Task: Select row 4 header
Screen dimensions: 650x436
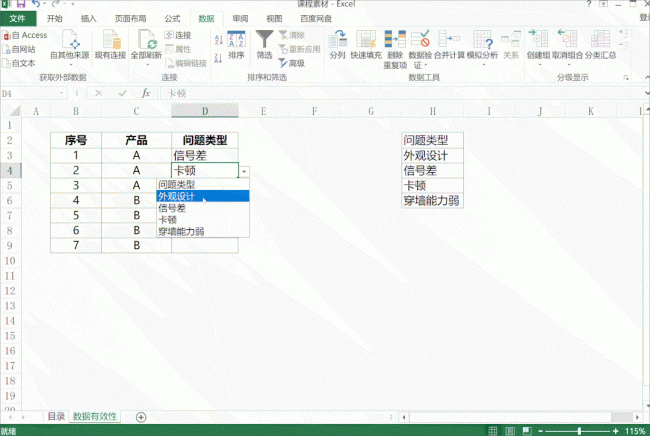Action: [x=10, y=170]
